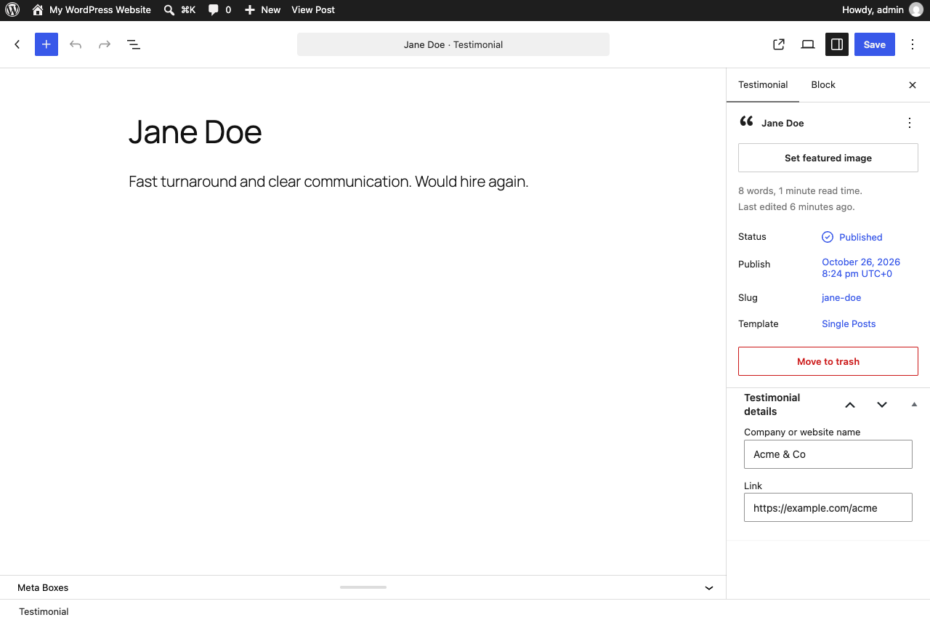Close the settings sidebar
This screenshot has width=930, height=620.
[x=912, y=85]
